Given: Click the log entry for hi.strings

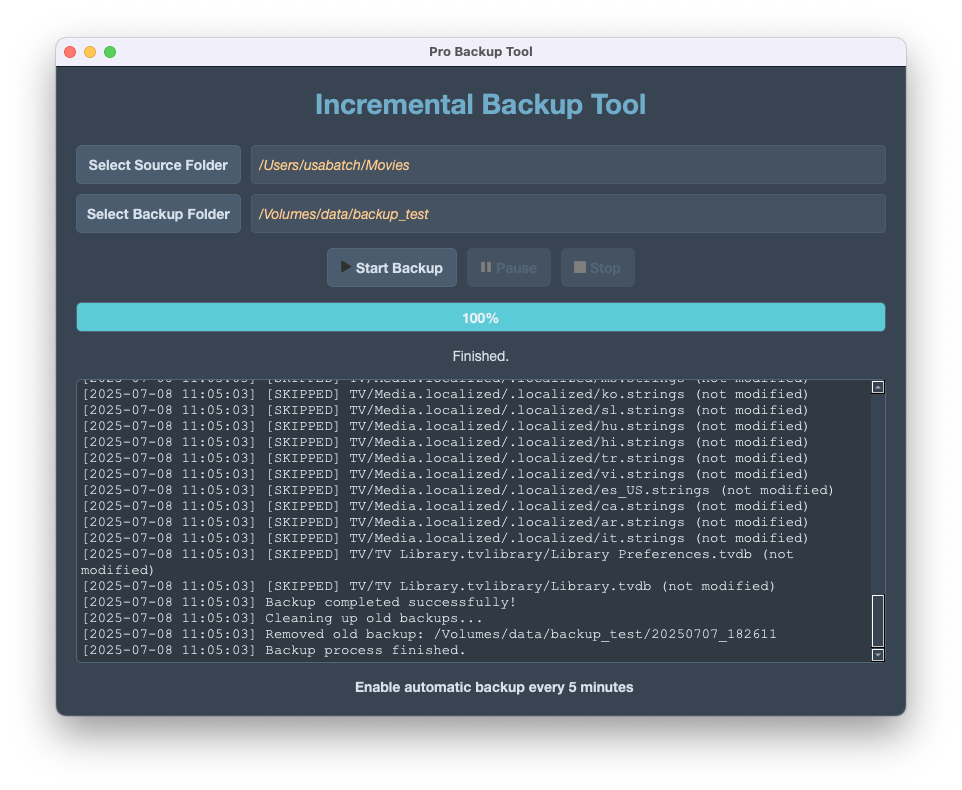Looking at the screenshot, I should coord(445,442).
